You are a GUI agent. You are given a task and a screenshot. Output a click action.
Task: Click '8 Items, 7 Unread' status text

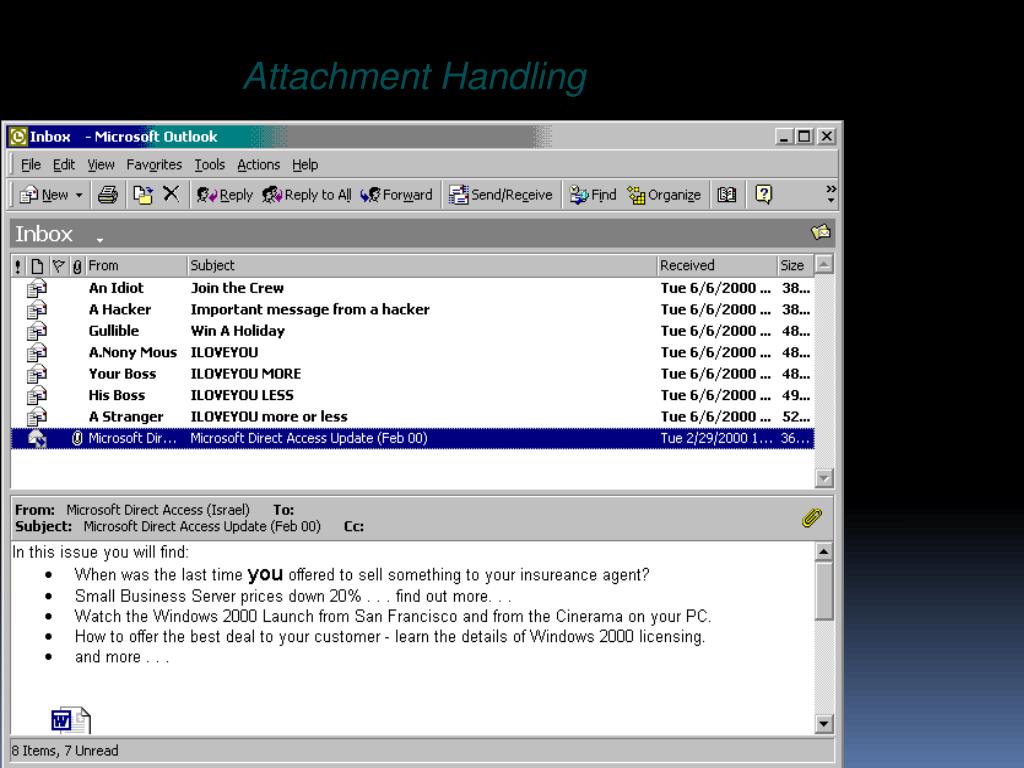click(65, 750)
